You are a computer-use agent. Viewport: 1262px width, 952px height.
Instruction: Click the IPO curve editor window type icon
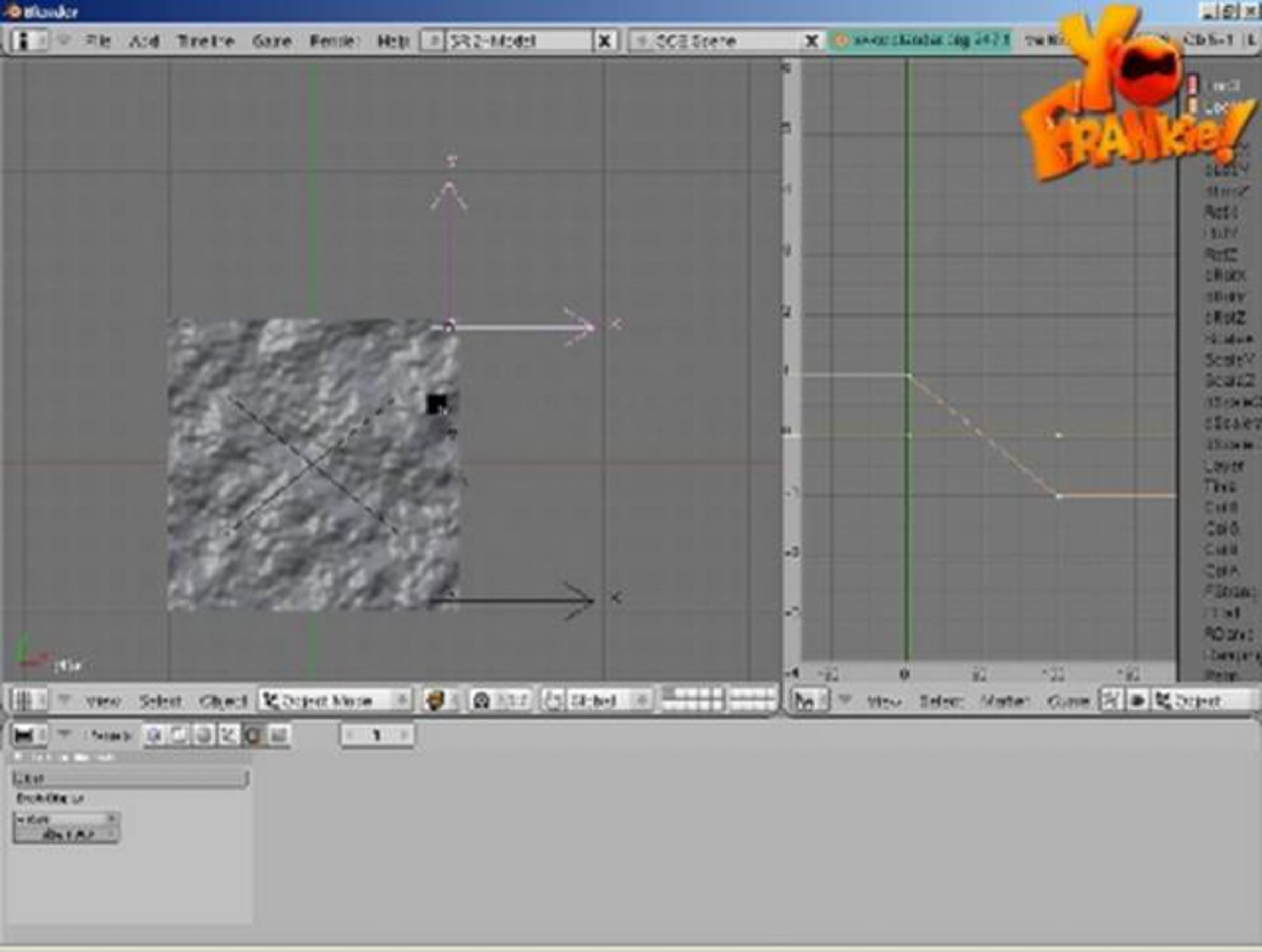[805, 700]
